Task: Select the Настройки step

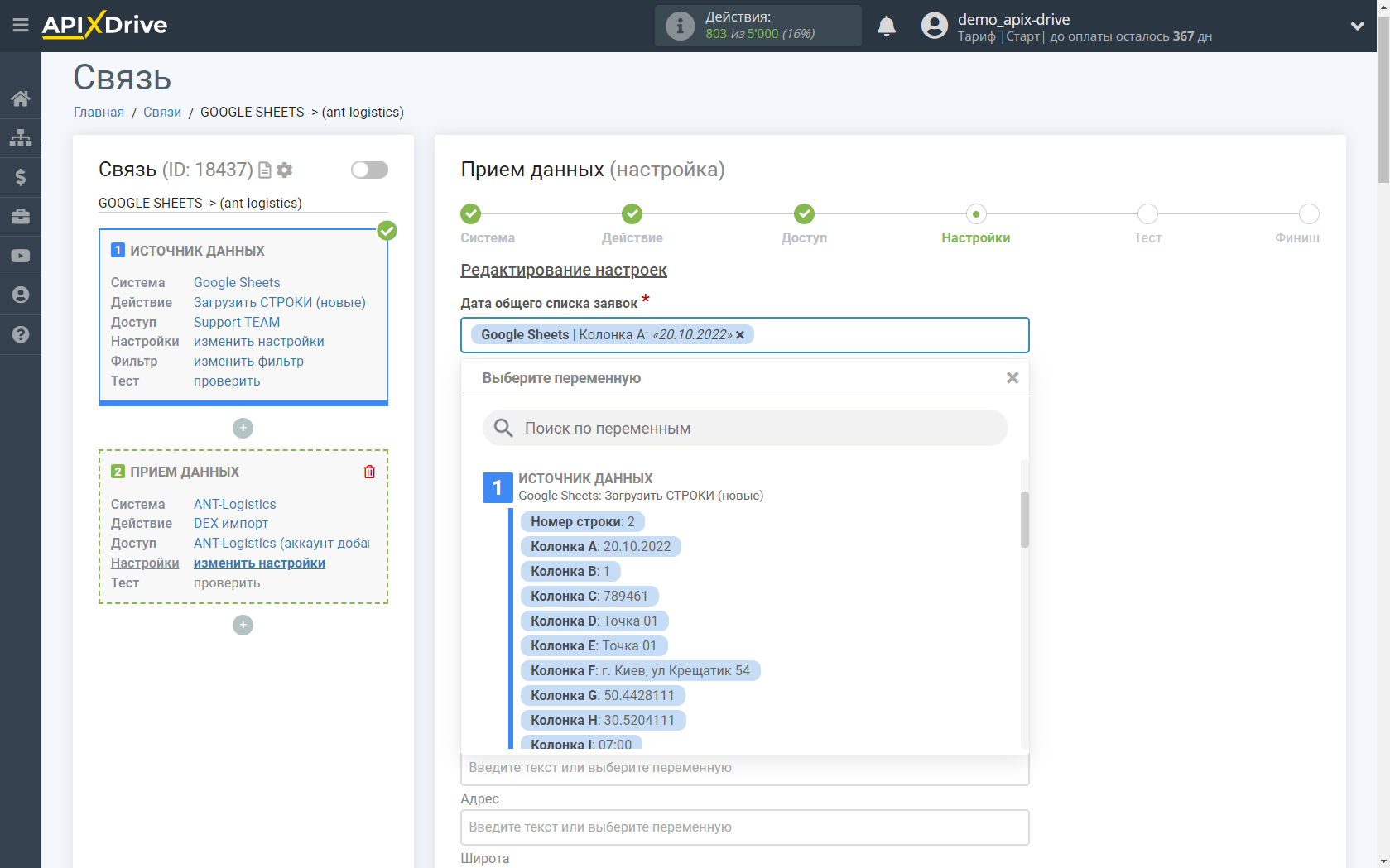Action: pos(975,214)
